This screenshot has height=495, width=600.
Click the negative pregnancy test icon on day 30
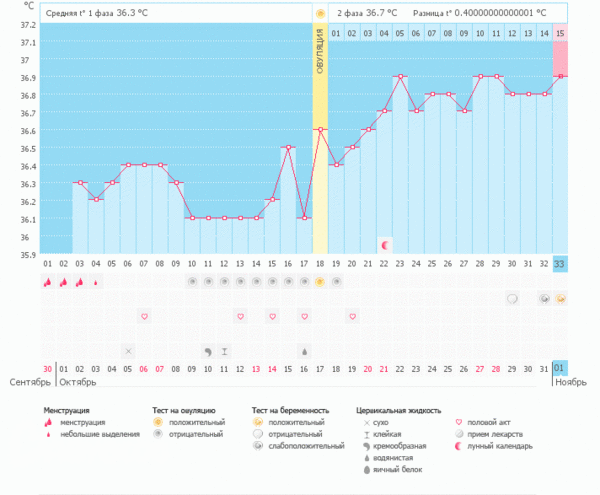[x=512, y=298]
